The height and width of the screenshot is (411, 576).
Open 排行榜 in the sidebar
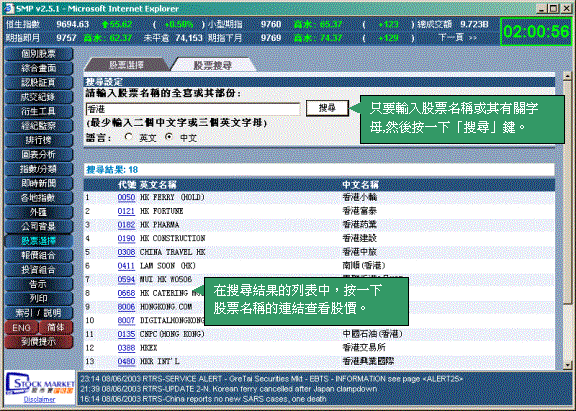coord(39,140)
